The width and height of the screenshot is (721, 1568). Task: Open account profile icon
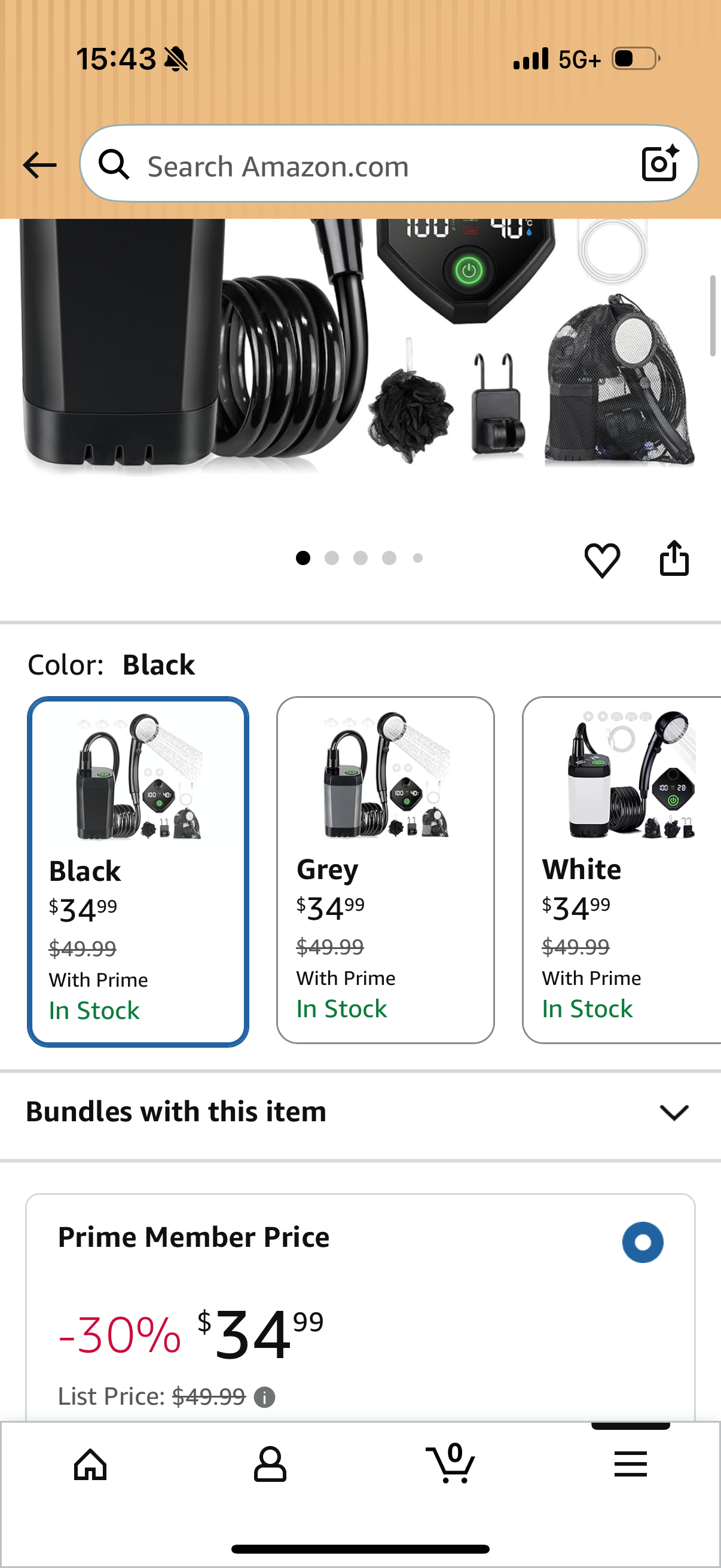pos(270,1463)
